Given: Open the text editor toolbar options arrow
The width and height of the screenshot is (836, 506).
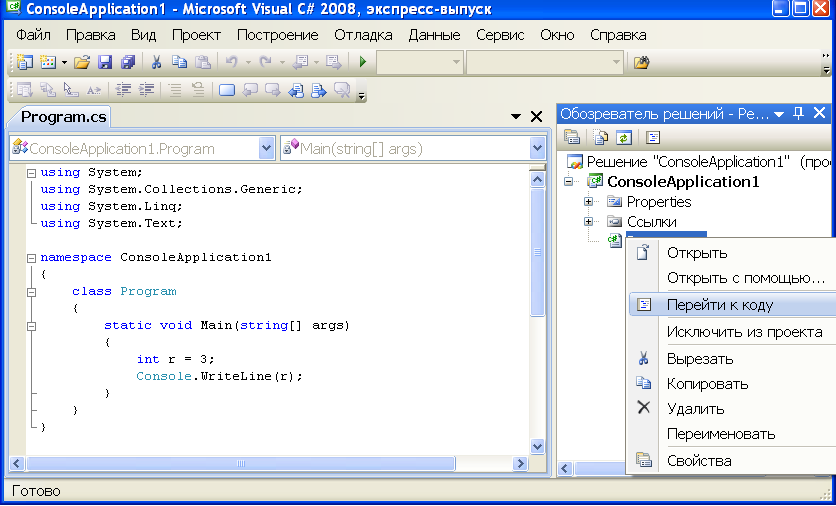Looking at the screenshot, I should [362, 96].
